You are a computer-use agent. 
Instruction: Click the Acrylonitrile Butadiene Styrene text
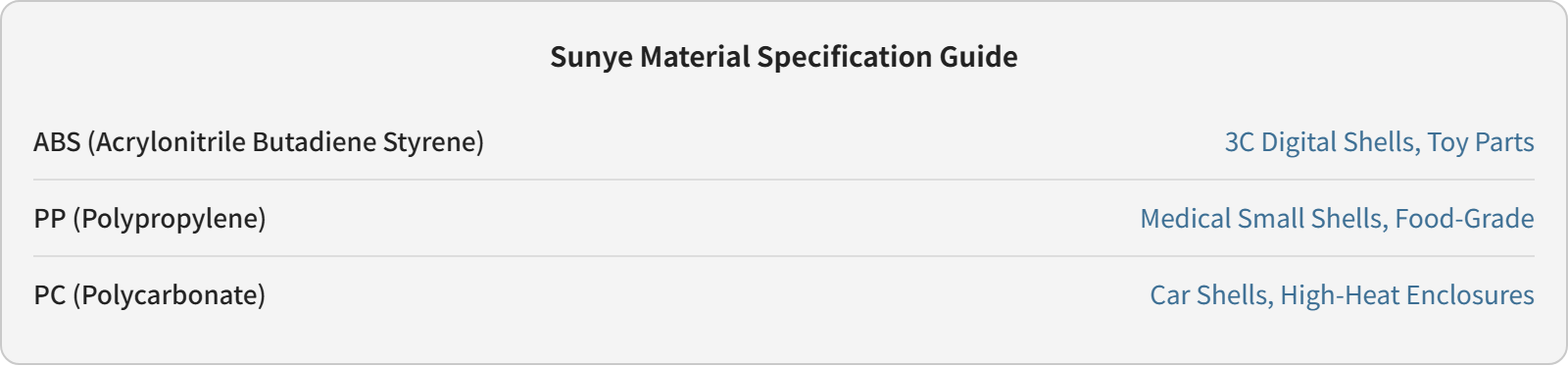(285, 142)
